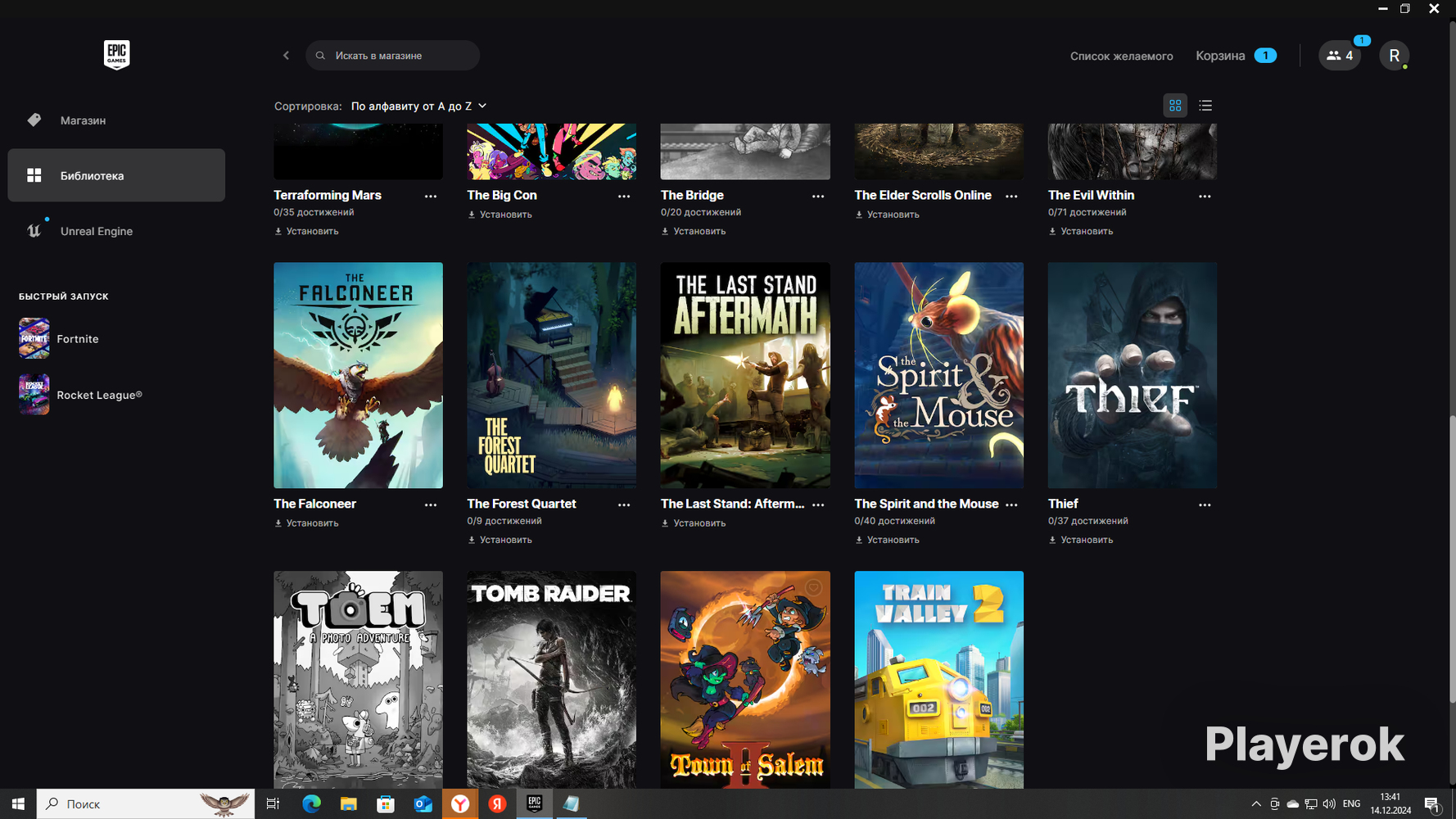The image size is (1456, 819).
Task: Open the Магазин store section
Action: point(116,120)
